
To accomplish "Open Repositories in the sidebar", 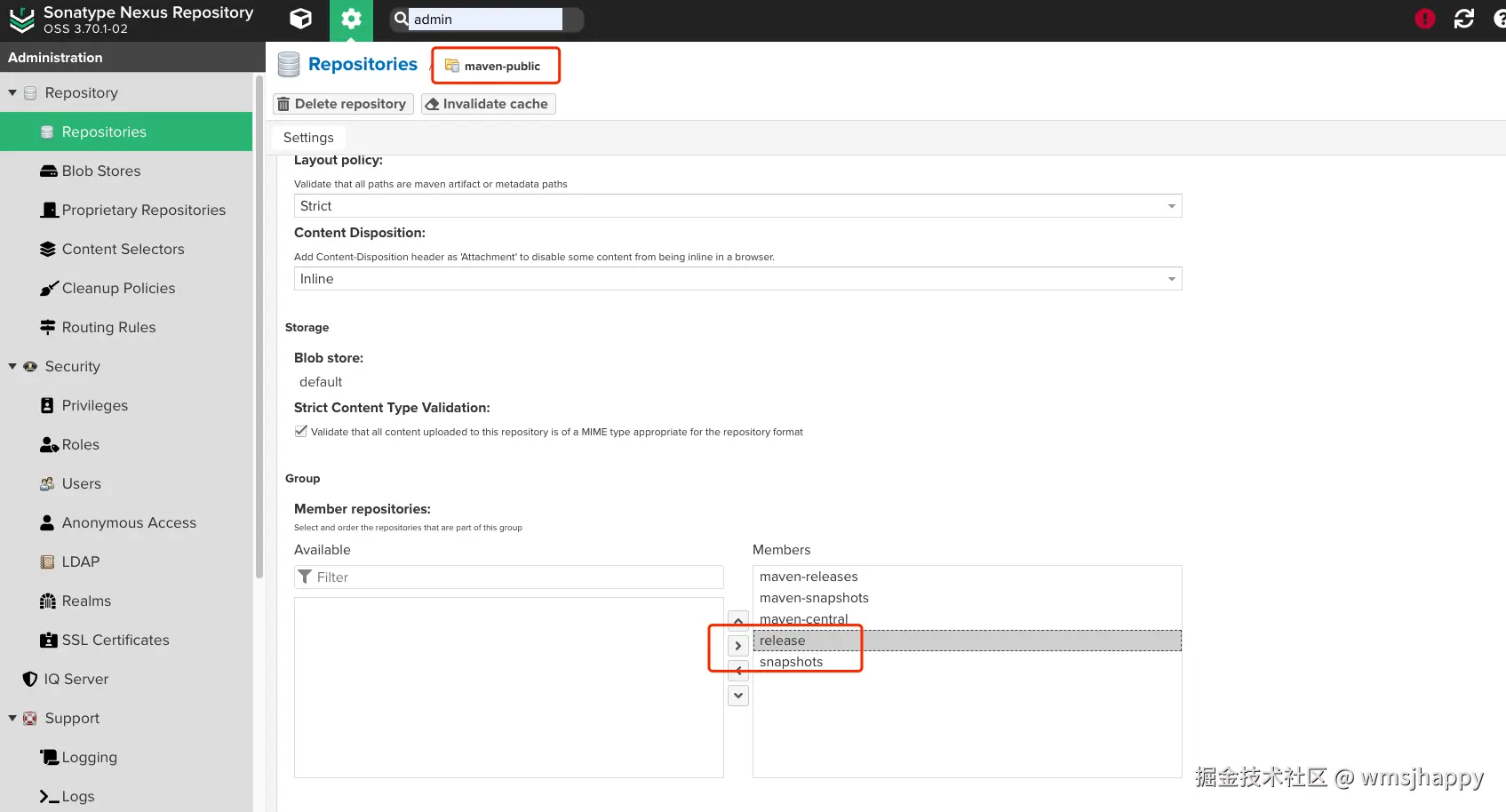I will tap(126, 131).
